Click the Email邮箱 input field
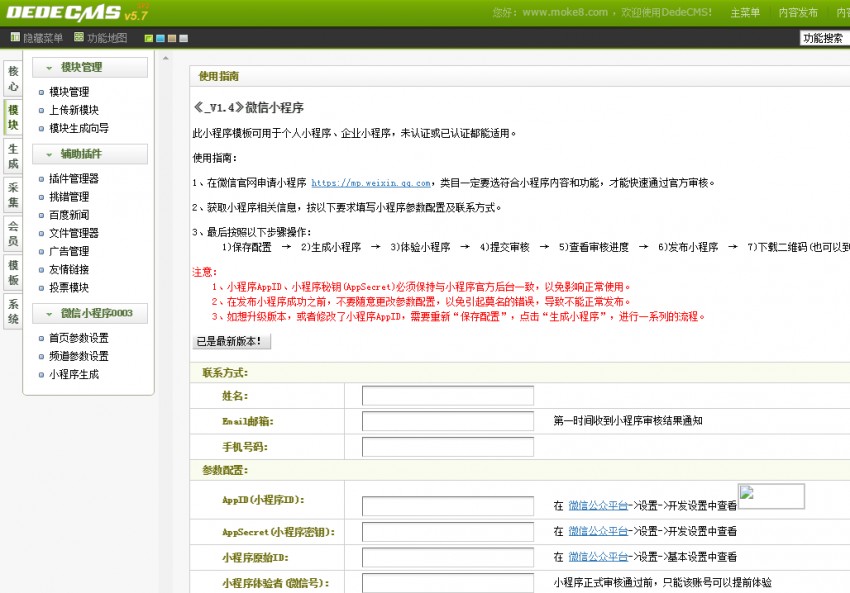Image resolution: width=850 pixels, height=593 pixels. (x=447, y=421)
